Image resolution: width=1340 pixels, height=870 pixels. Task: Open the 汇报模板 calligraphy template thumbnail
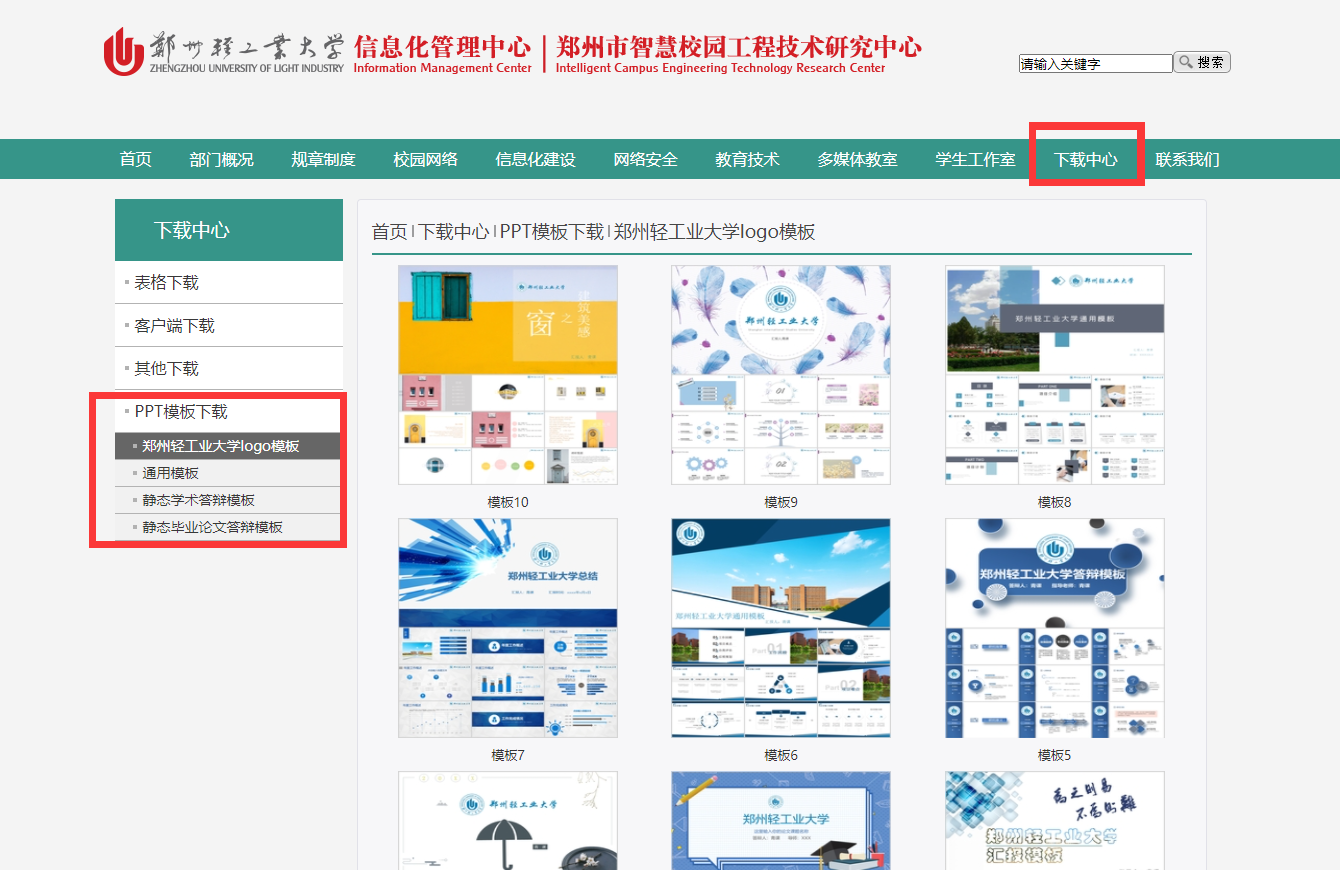pos(1055,820)
